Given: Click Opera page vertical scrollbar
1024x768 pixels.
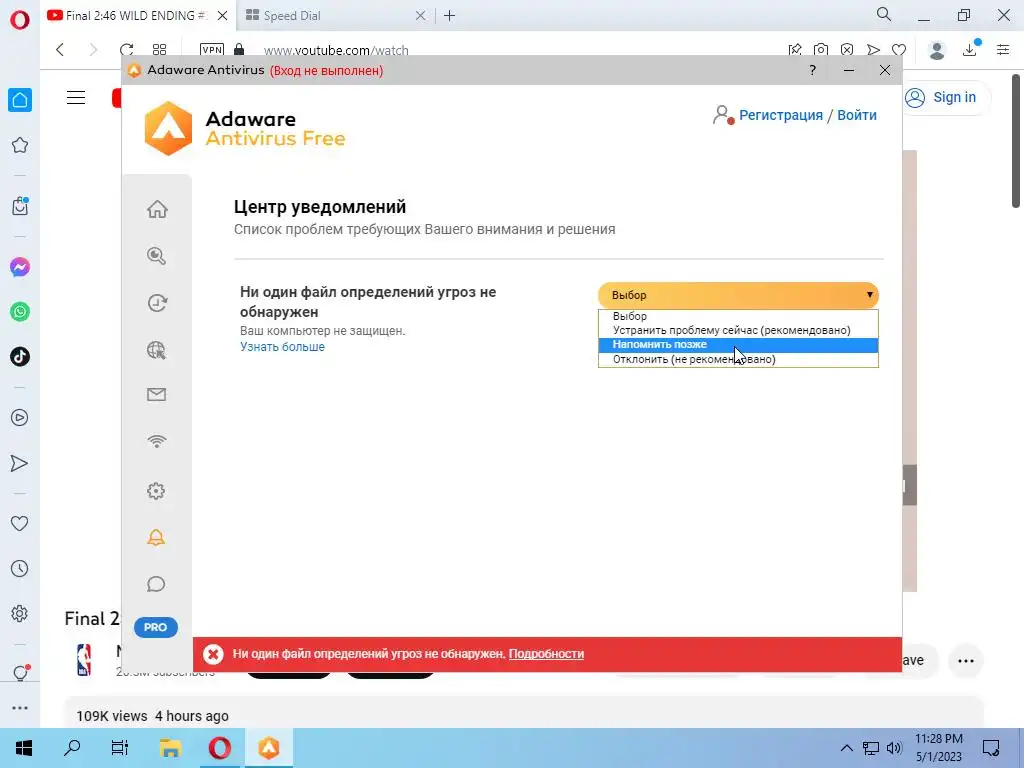Looking at the screenshot, I should (1016, 141).
